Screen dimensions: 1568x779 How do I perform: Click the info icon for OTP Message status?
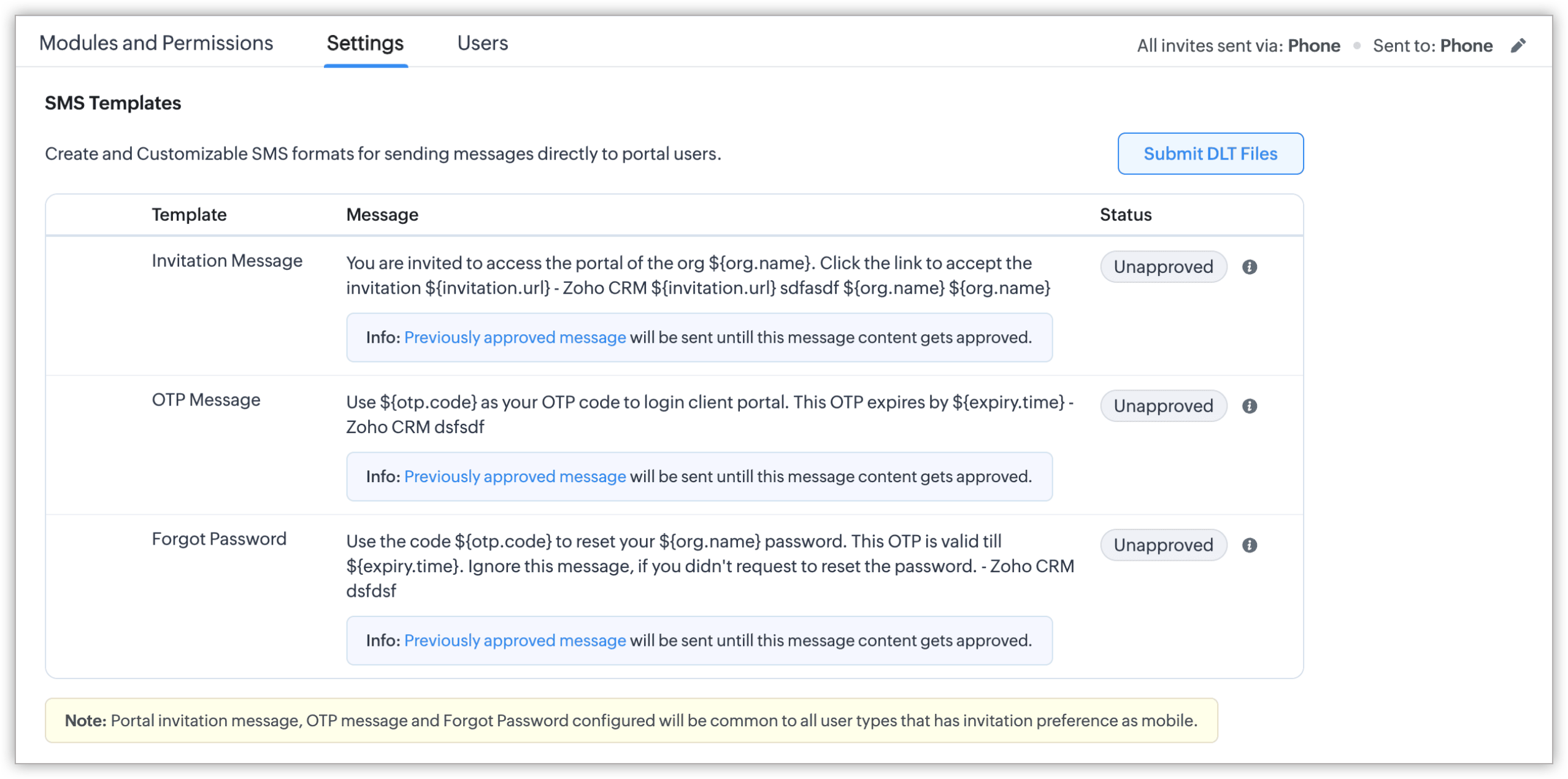point(1250,407)
